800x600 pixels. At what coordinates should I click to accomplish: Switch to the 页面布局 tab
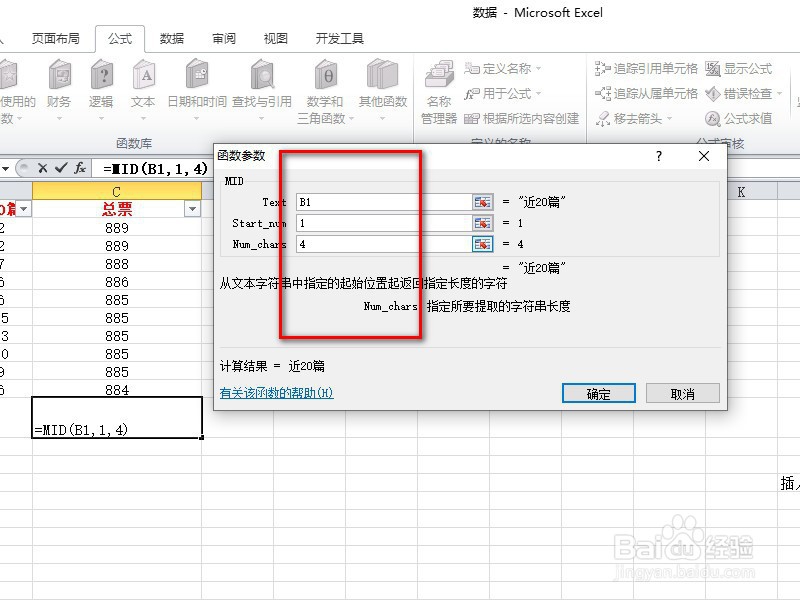pyautogui.click(x=56, y=39)
